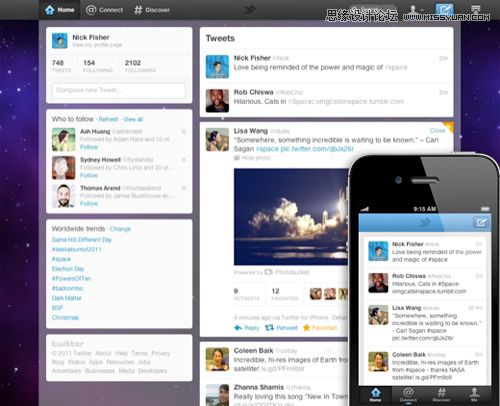
Task: Open Thomas Arend's avatar
Action: [63, 196]
